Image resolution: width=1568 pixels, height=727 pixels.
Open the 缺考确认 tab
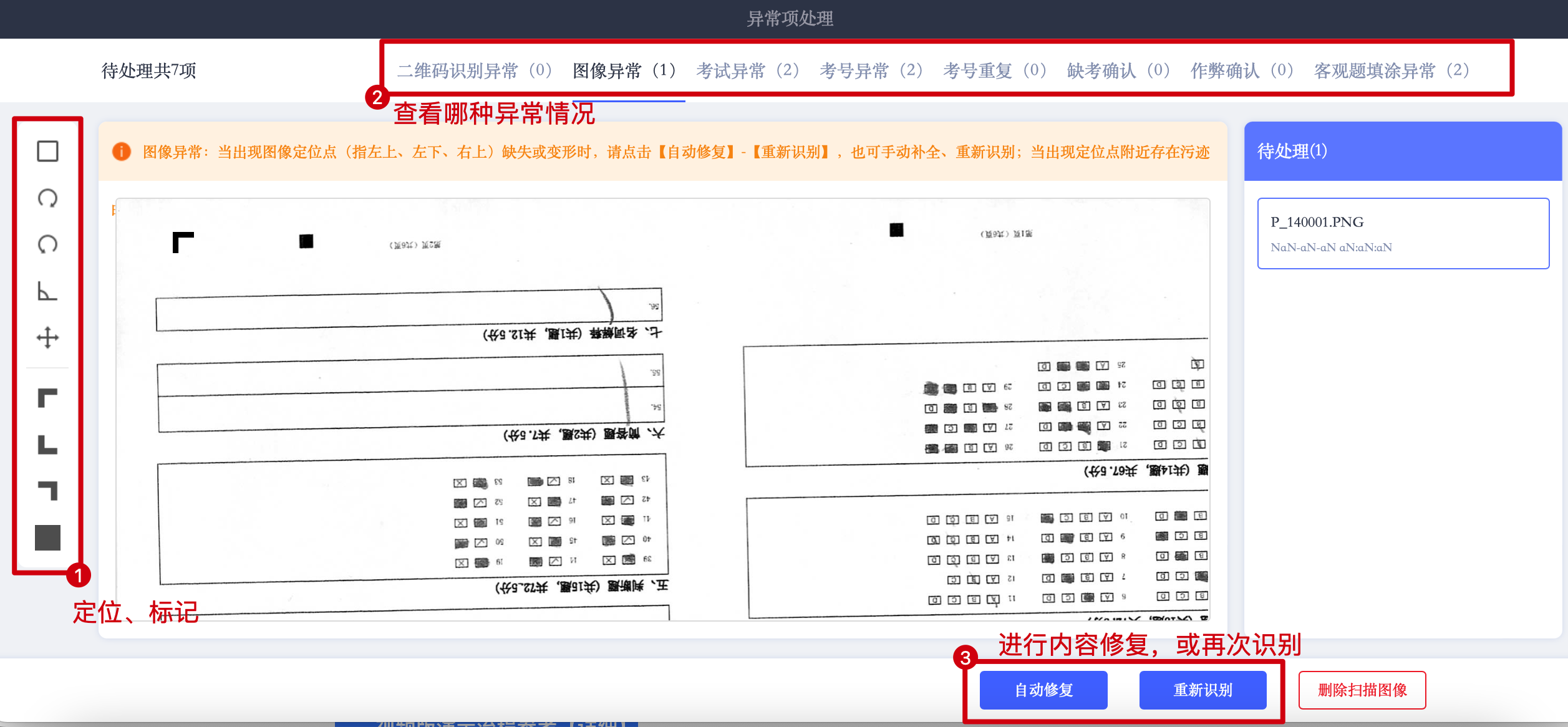pos(1118,70)
